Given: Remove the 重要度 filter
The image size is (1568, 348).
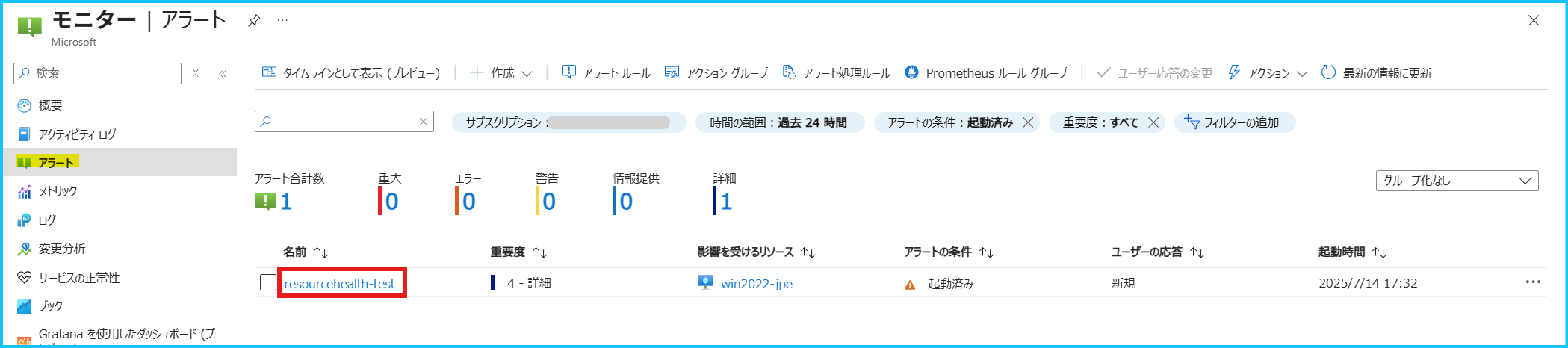Looking at the screenshot, I should click(x=1153, y=122).
